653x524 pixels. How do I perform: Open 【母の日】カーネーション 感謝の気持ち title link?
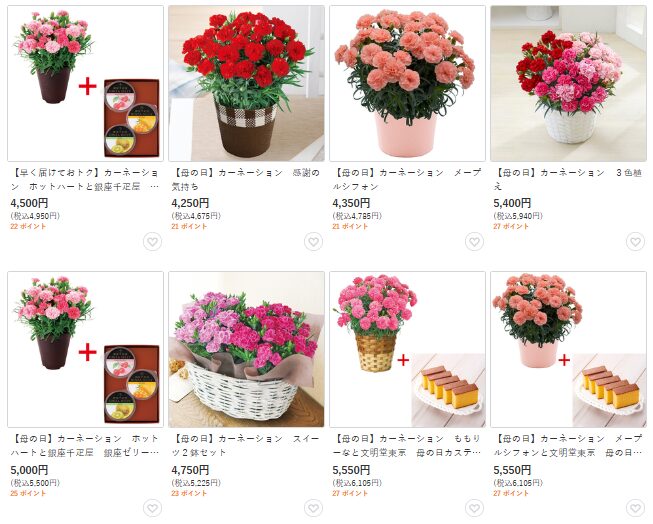coord(246,180)
